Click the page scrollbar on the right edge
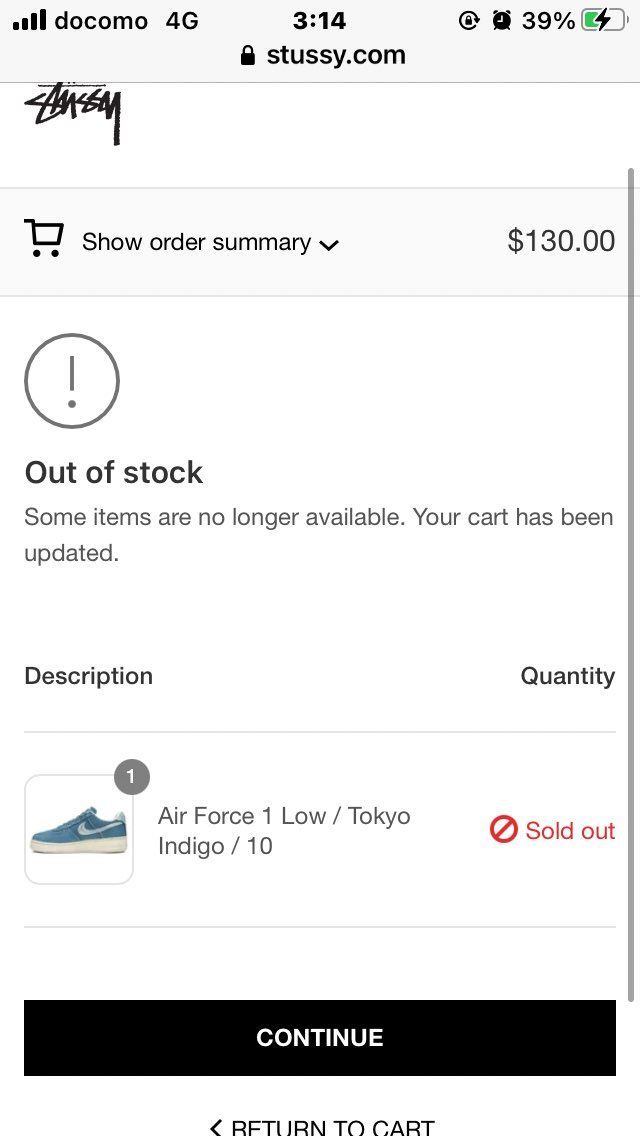The height and width of the screenshot is (1136, 640). tap(631, 580)
